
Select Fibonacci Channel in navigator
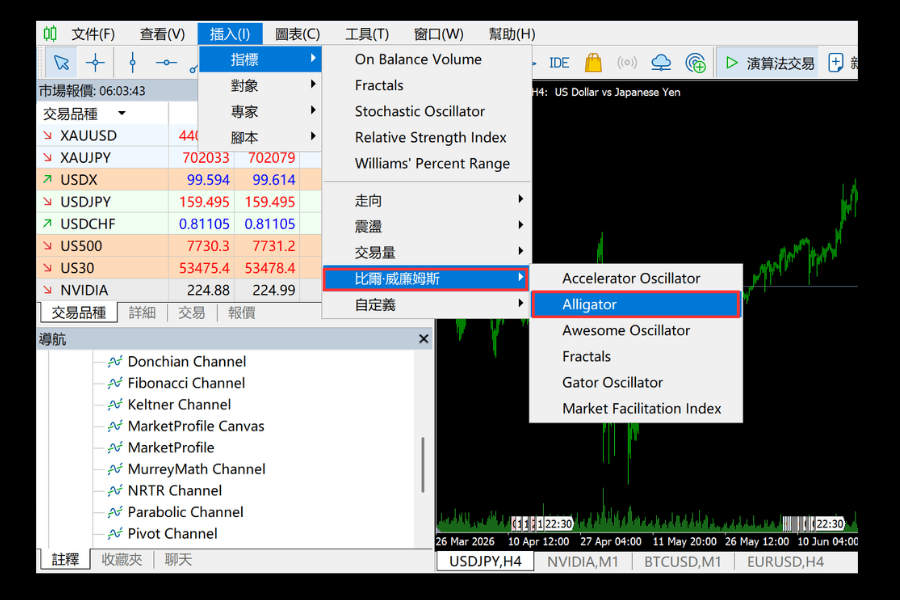click(x=186, y=383)
